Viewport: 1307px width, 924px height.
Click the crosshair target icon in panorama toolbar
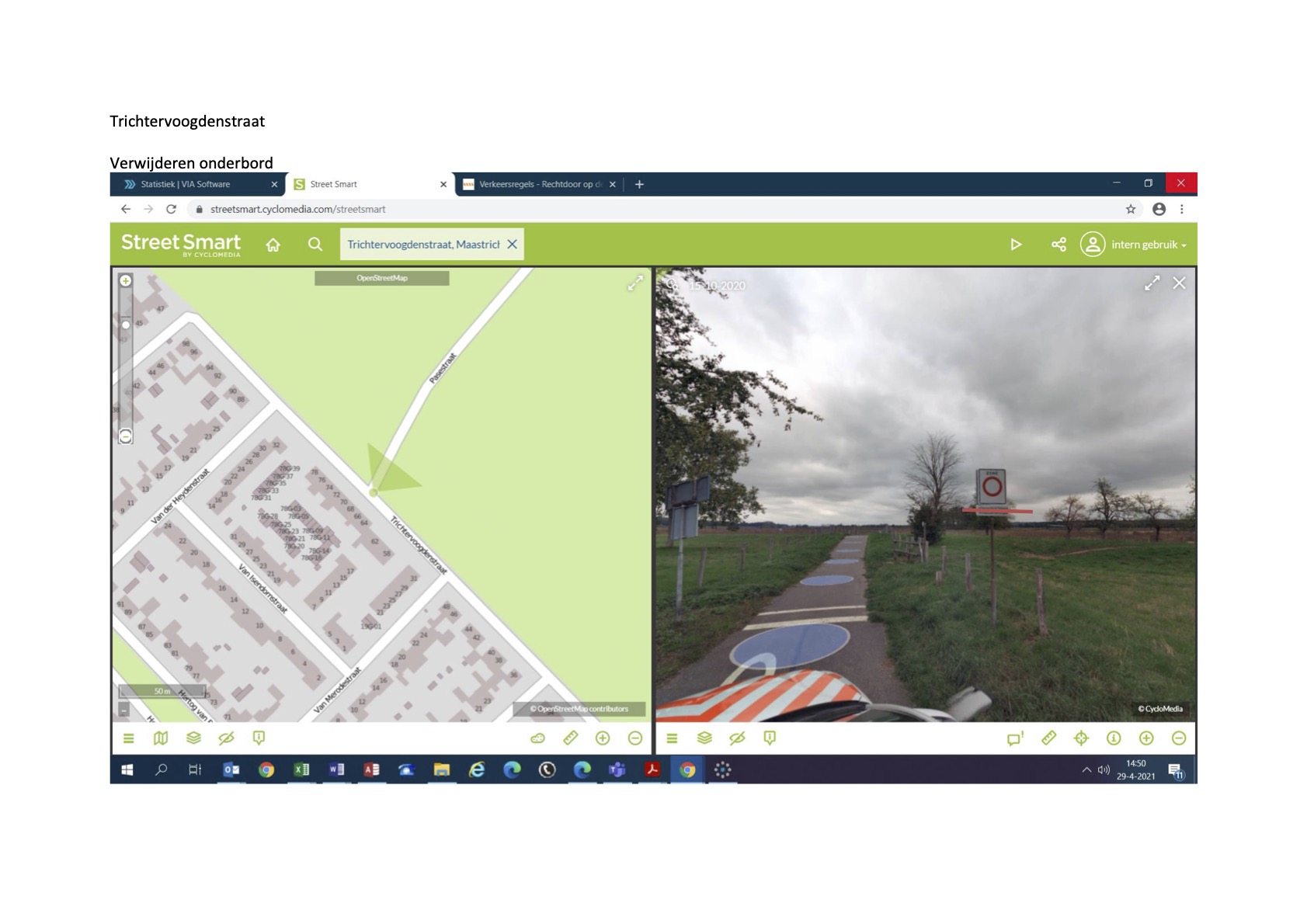pos(1081,738)
